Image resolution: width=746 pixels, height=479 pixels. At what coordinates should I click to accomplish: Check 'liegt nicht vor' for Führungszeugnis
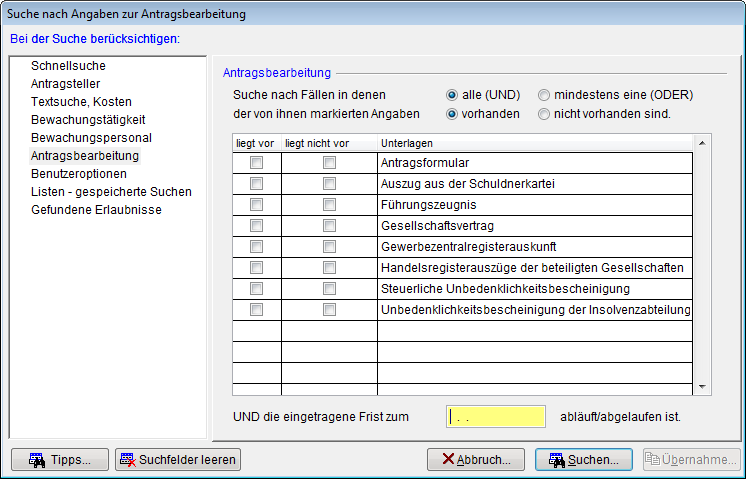(329, 205)
